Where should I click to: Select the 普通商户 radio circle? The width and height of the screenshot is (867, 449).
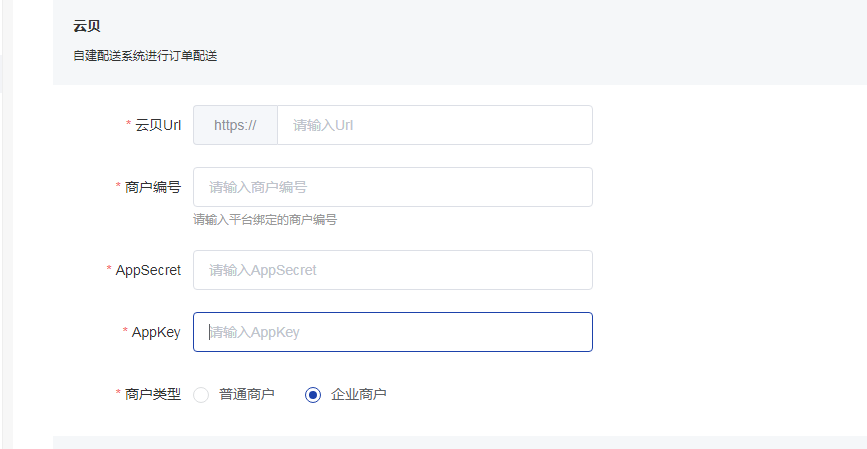(201, 395)
